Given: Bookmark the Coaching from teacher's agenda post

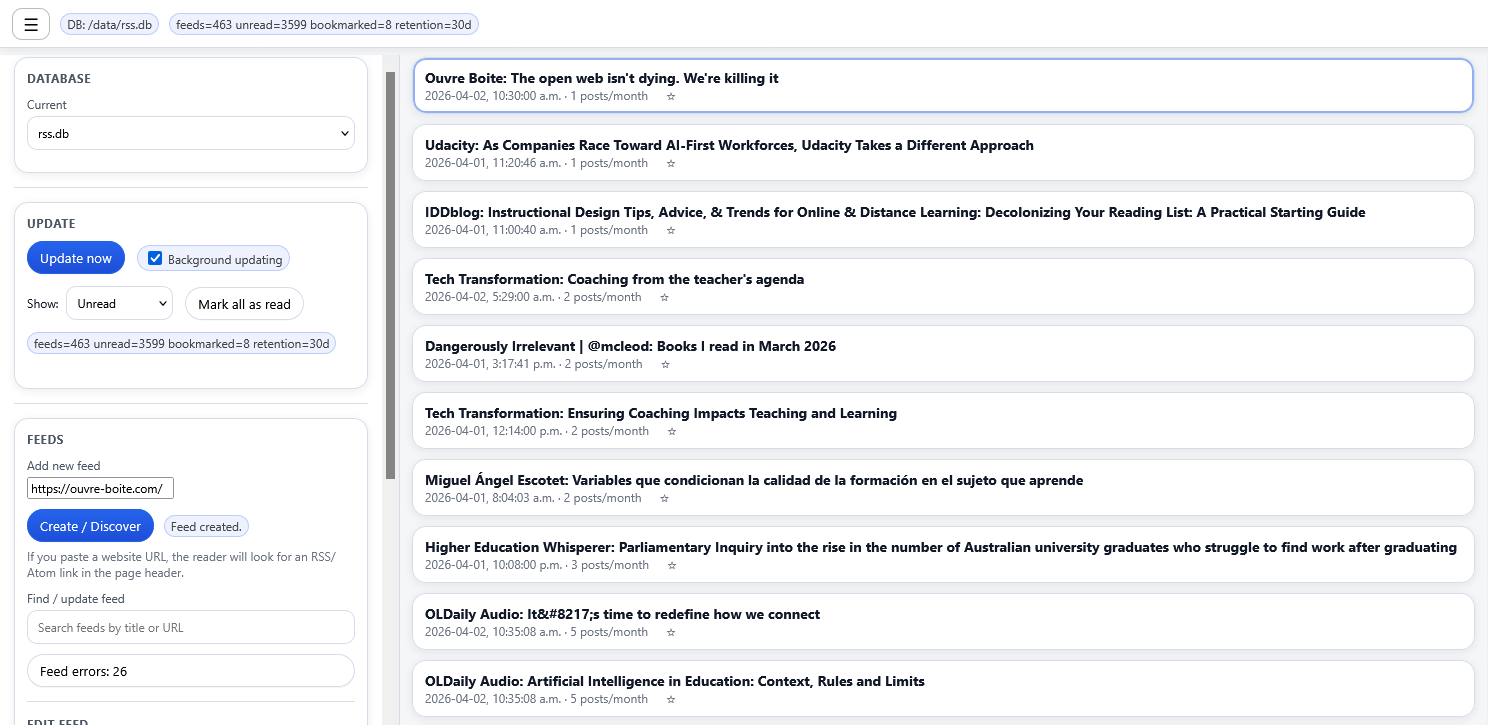Looking at the screenshot, I should [664, 298].
